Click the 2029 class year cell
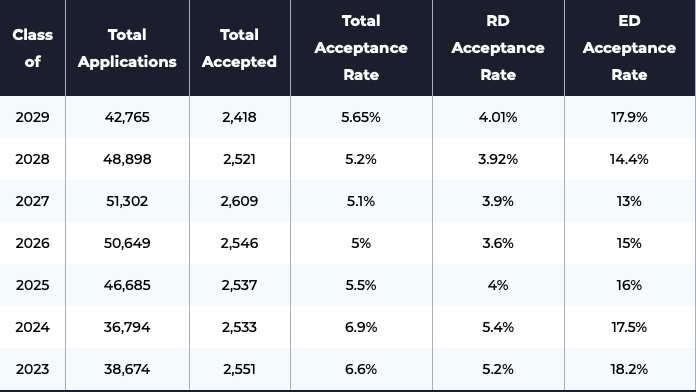The width and height of the screenshot is (696, 392). click(x=32, y=117)
